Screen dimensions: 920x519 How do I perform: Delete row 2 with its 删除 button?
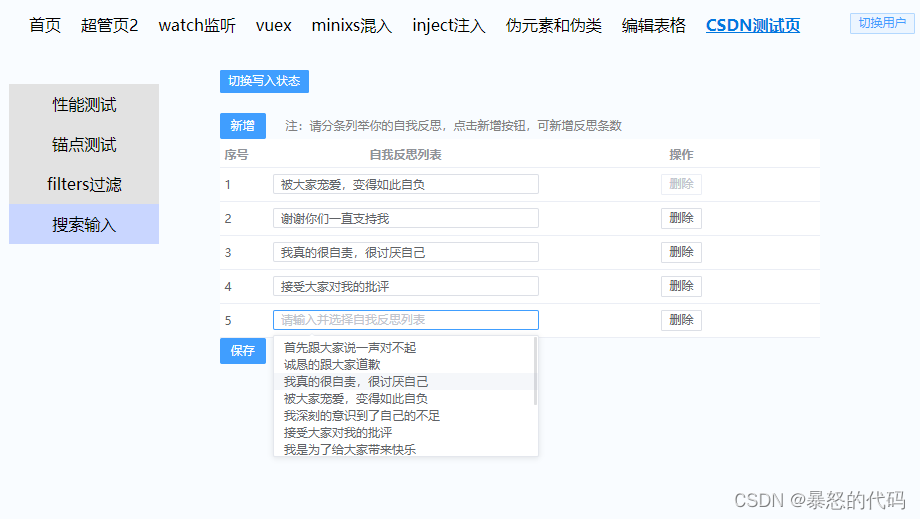tap(681, 218)
